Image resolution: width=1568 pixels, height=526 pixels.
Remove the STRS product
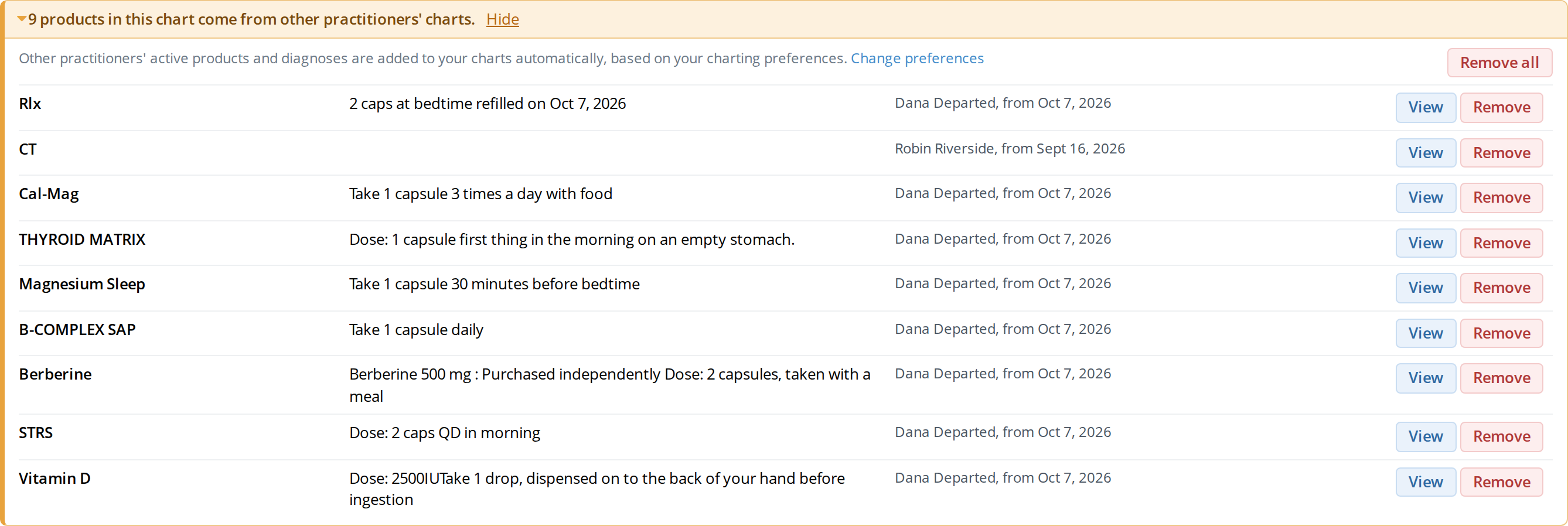point(1501,436)
